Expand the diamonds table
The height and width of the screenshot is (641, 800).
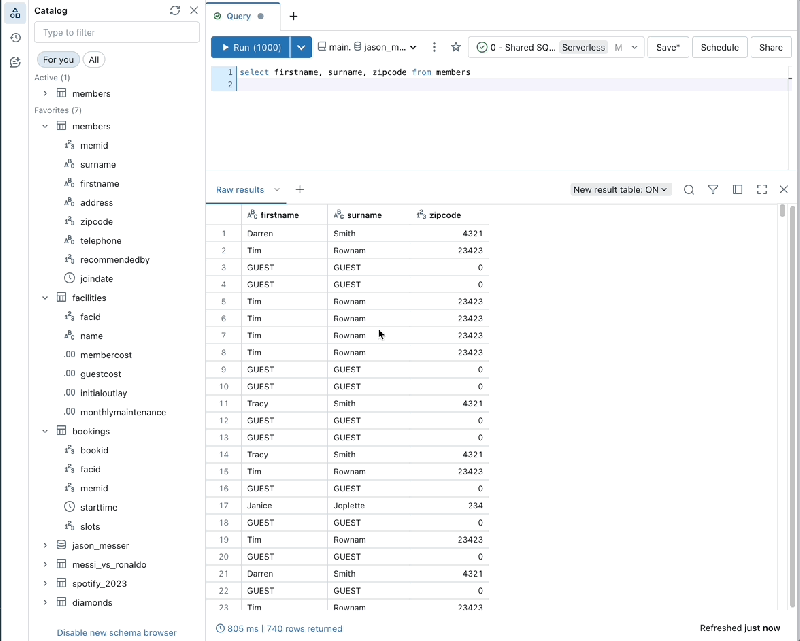(43, 602)
